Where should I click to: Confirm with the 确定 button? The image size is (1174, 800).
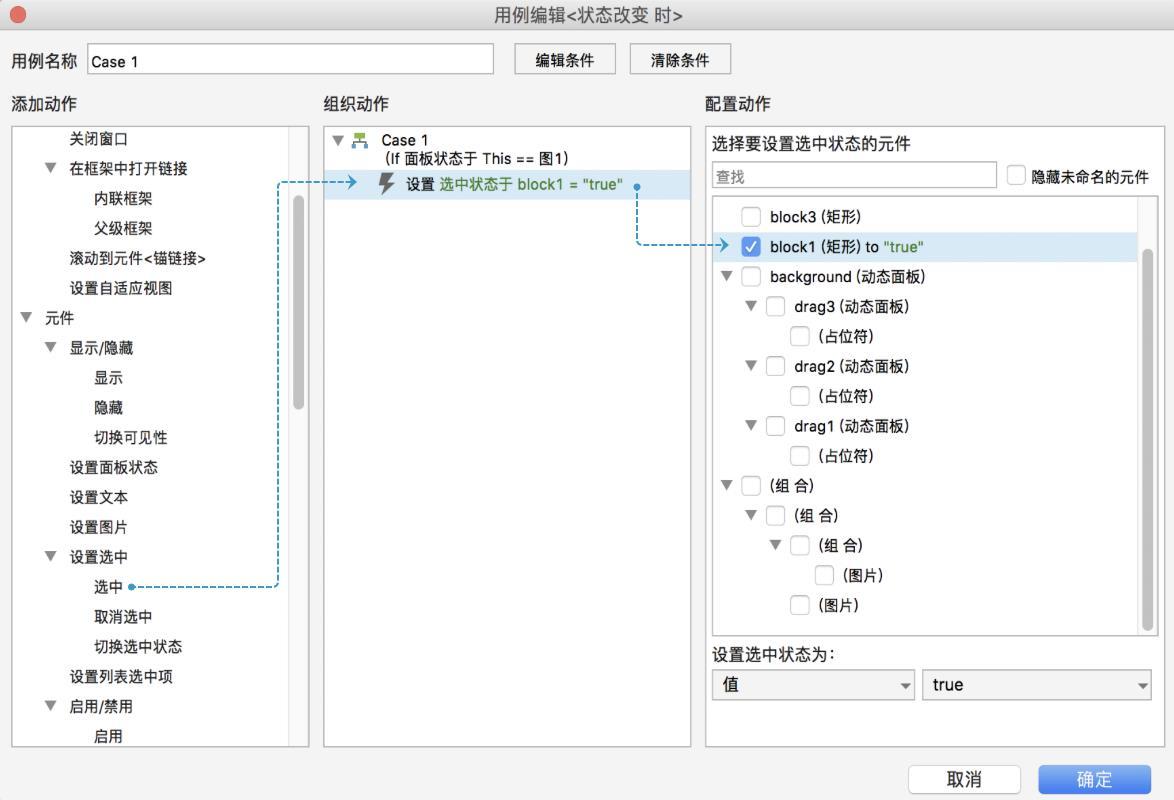[1094, 779]
